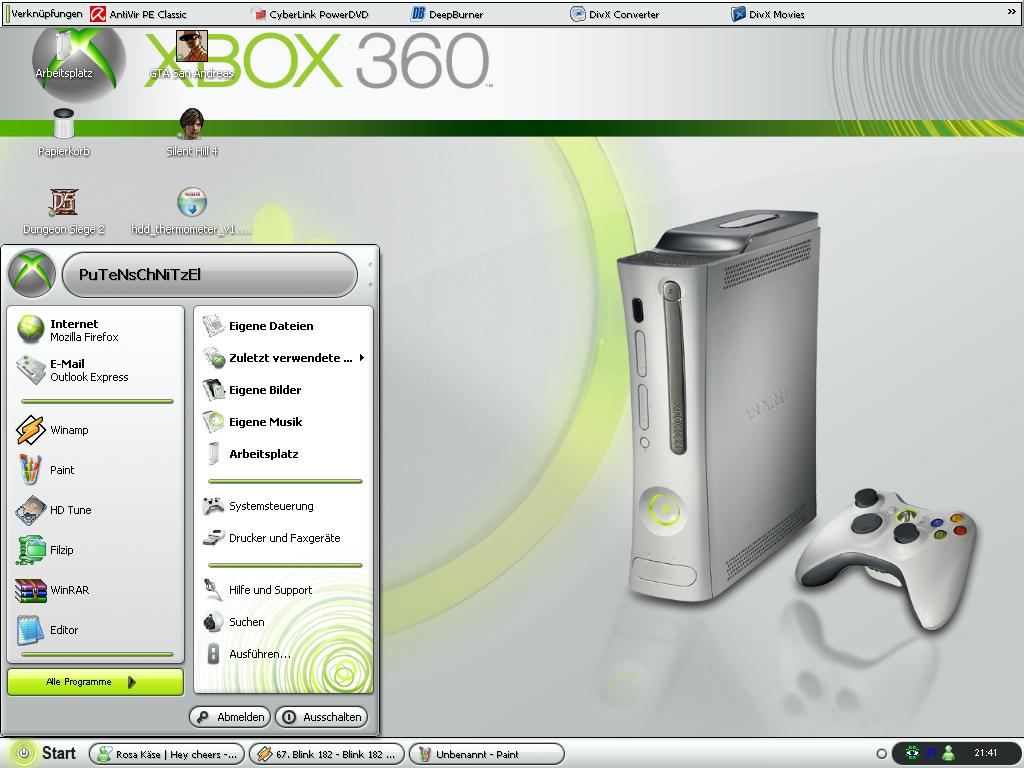Launch DivX Movies from toolbar
Screen dimensions: 1024x768
click(x=767, y=14)
